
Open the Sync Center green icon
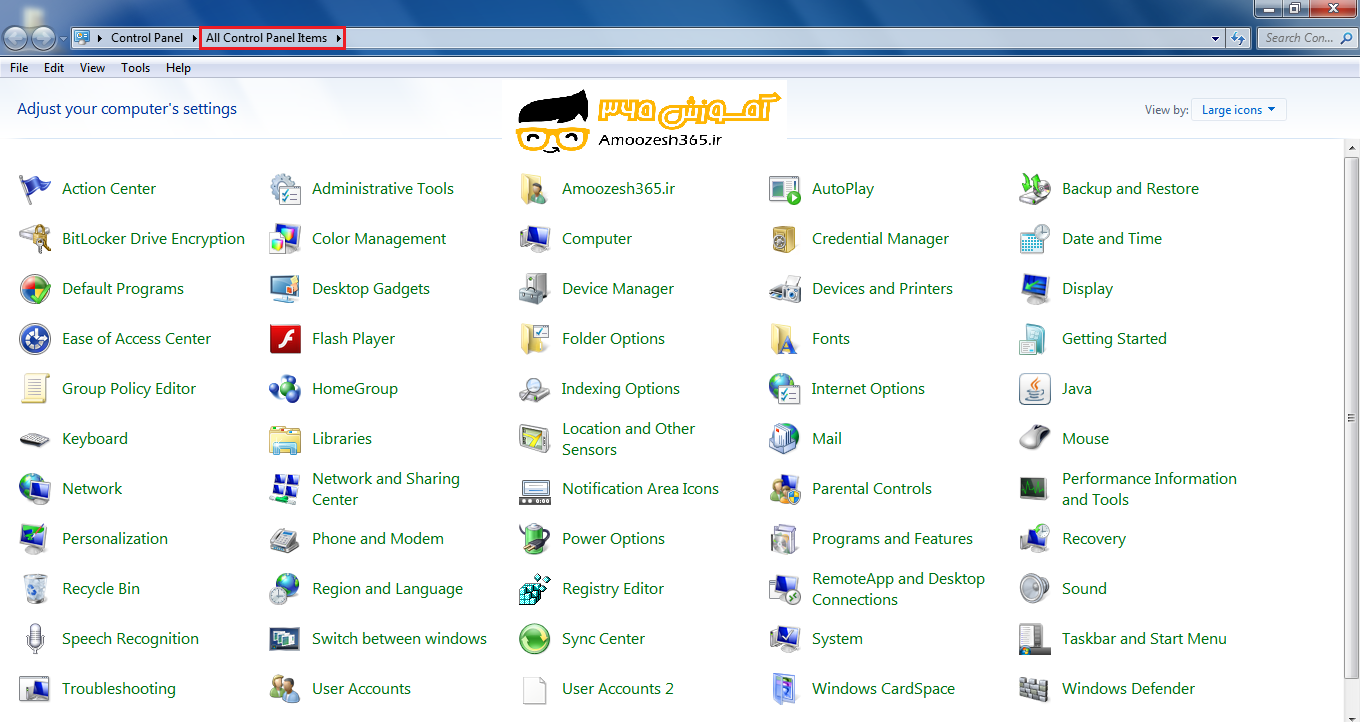[x=535, y=639]
